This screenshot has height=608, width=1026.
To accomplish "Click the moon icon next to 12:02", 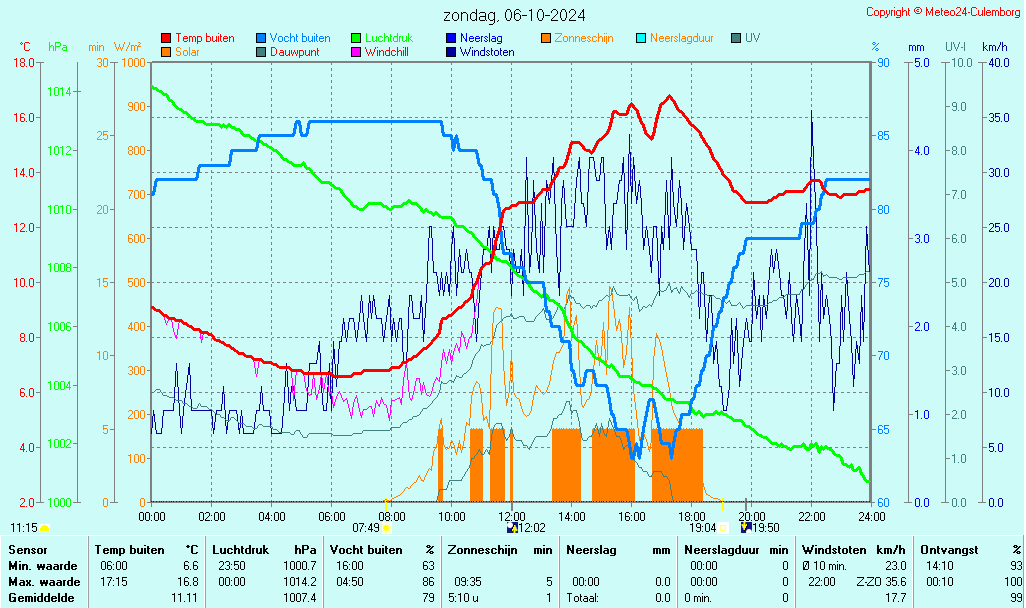I will (x=513, y=528).
